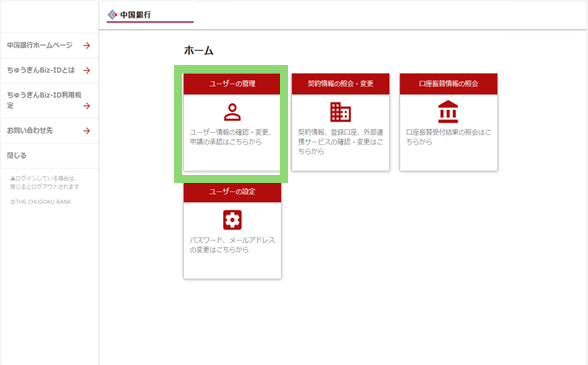Click the 中国銀行 logo in header

(x=129, y=15)
